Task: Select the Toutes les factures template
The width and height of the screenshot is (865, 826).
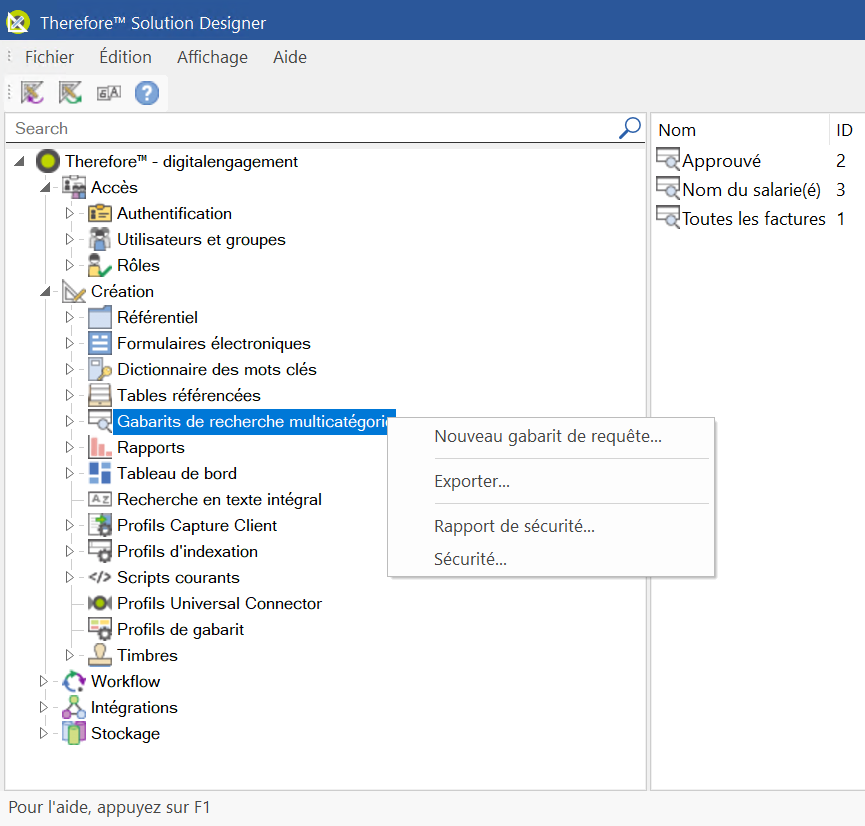Action: tap(754, 219)
